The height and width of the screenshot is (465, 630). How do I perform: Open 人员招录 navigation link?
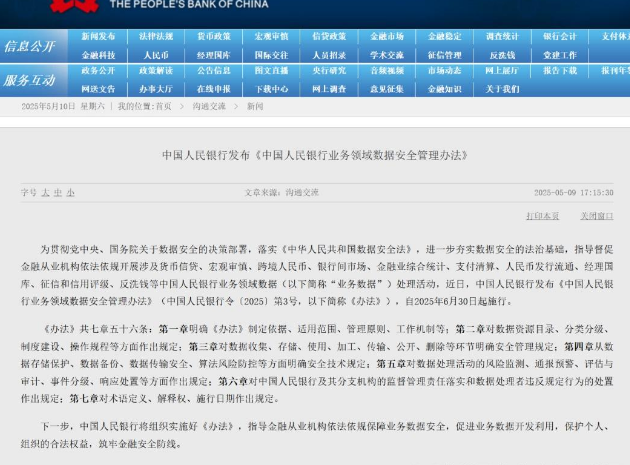tap(329, 55)
